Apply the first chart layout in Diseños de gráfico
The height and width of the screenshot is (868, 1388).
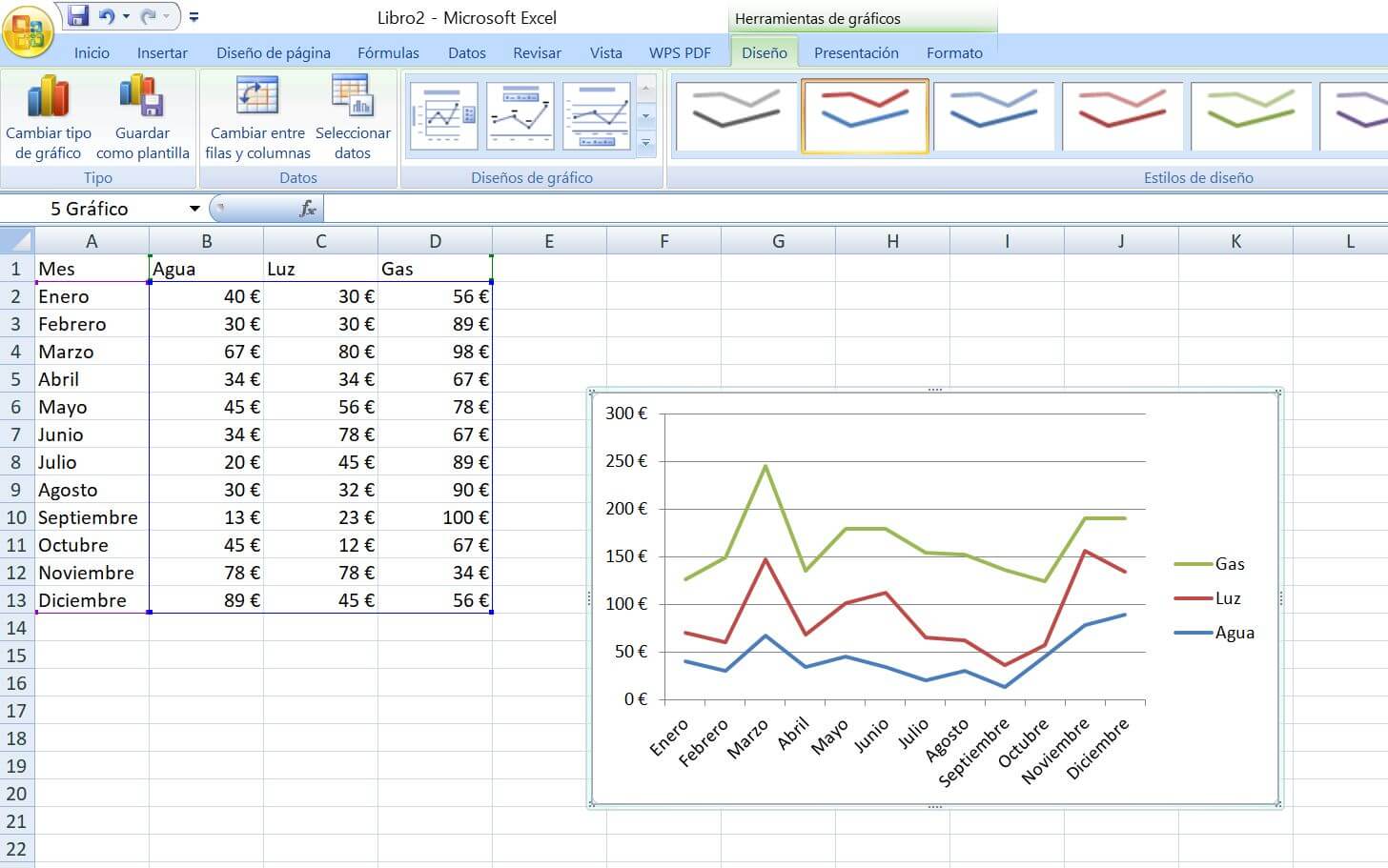click(442, 115)
